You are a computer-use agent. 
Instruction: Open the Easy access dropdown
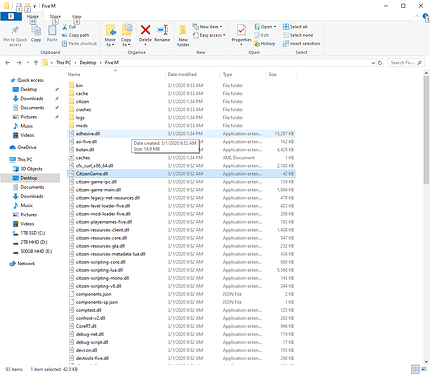[209, 35]
